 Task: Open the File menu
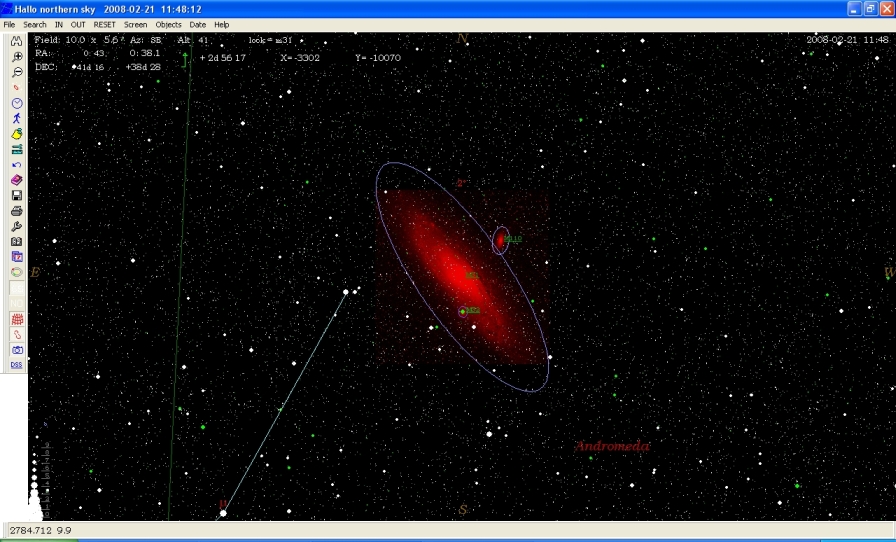9,24
